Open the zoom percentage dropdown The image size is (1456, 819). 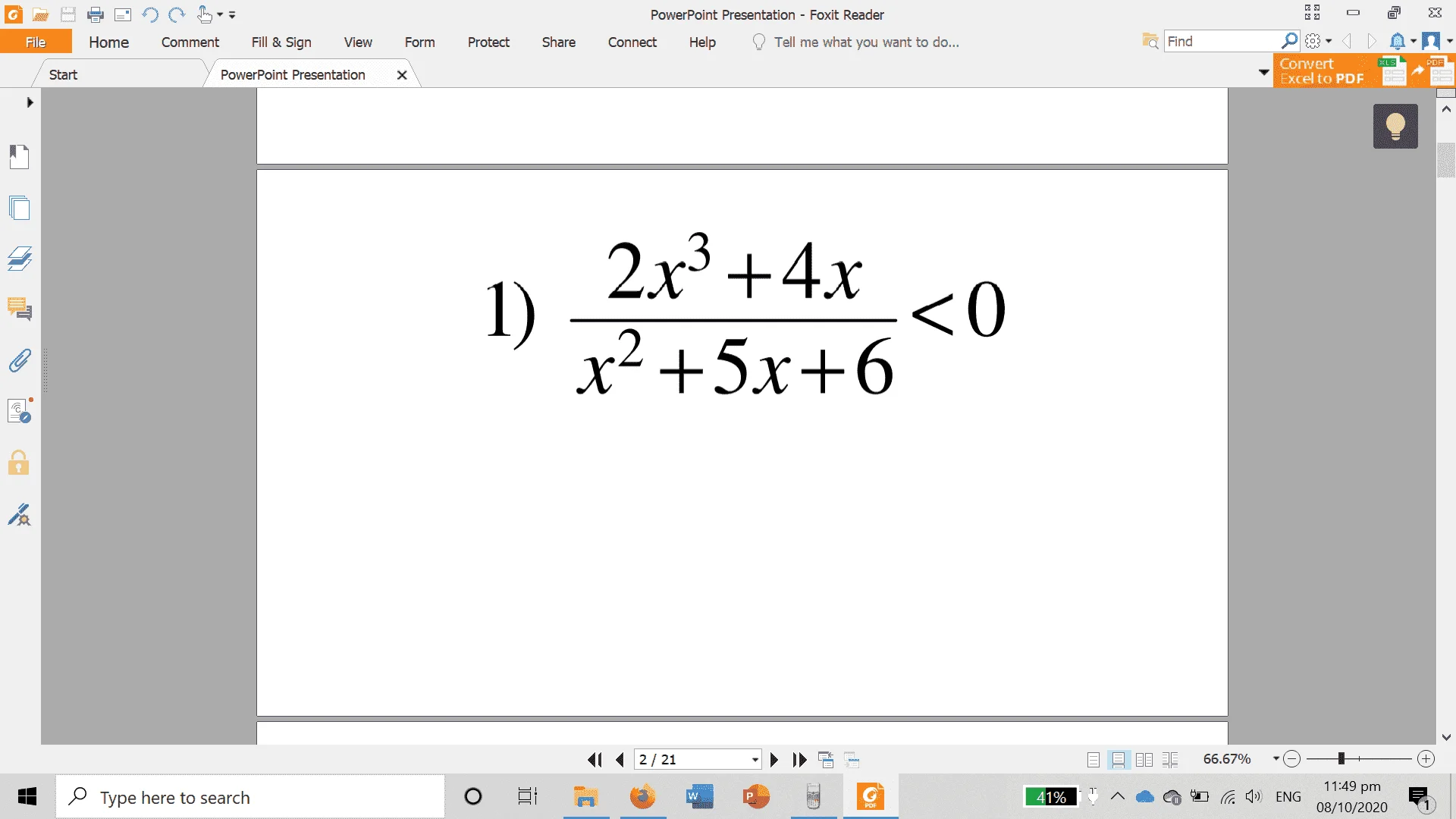(1276, 759)
